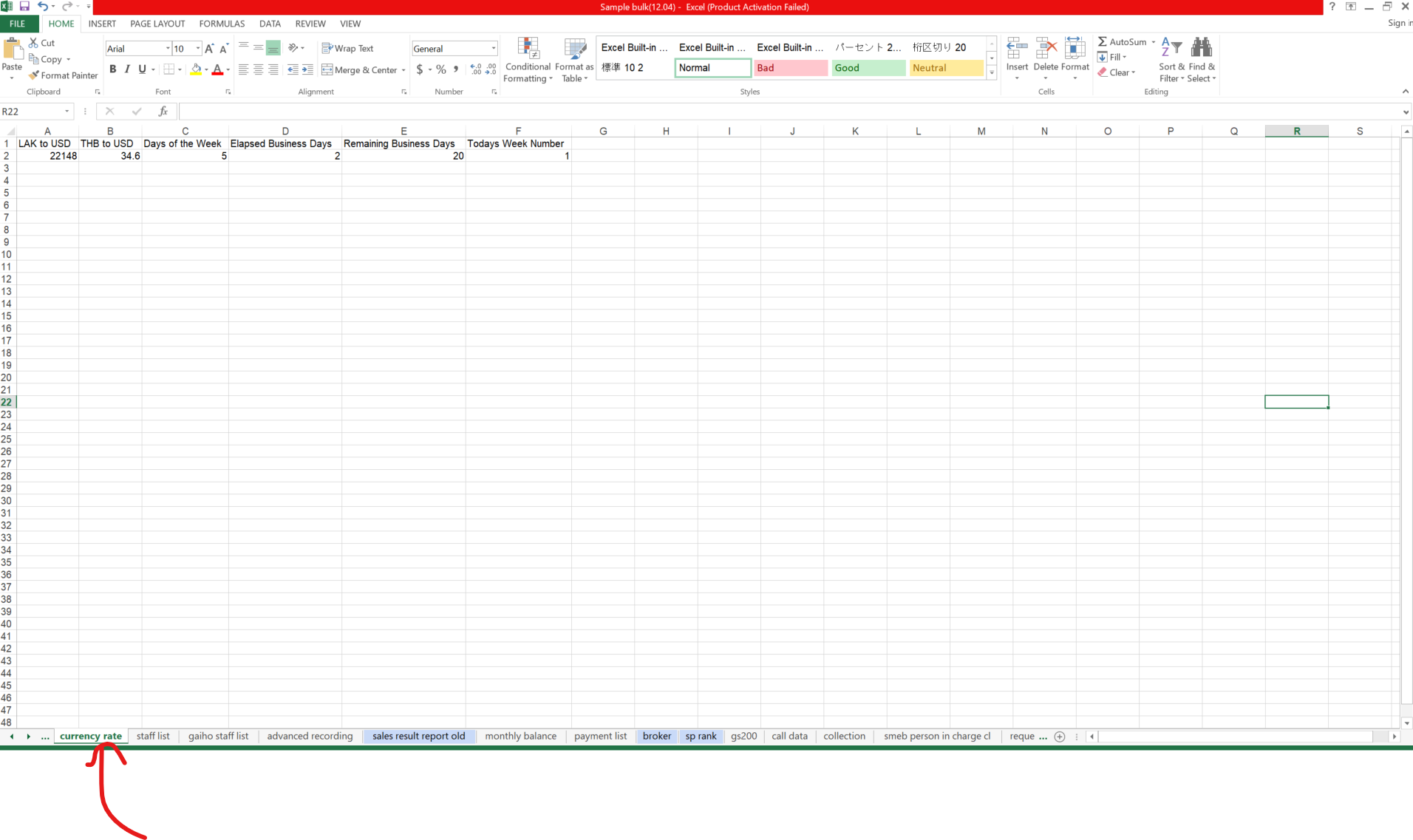1413x840 pixels.
Task: Decrease decimal places
Action: pos(491,69)
